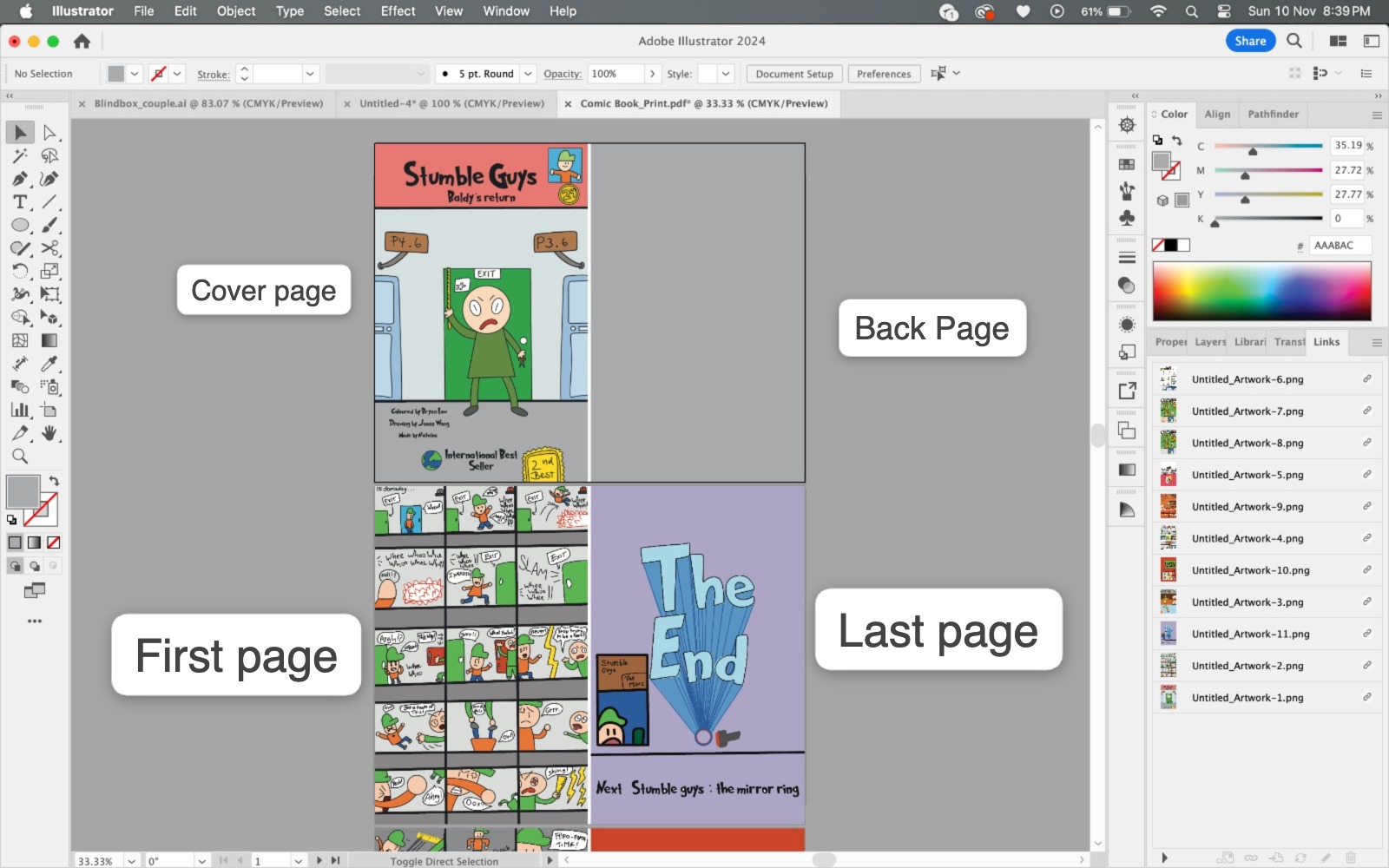Select the Selection tool arrow
This screenshot has width=1389, height=868.
coord(20,132)
